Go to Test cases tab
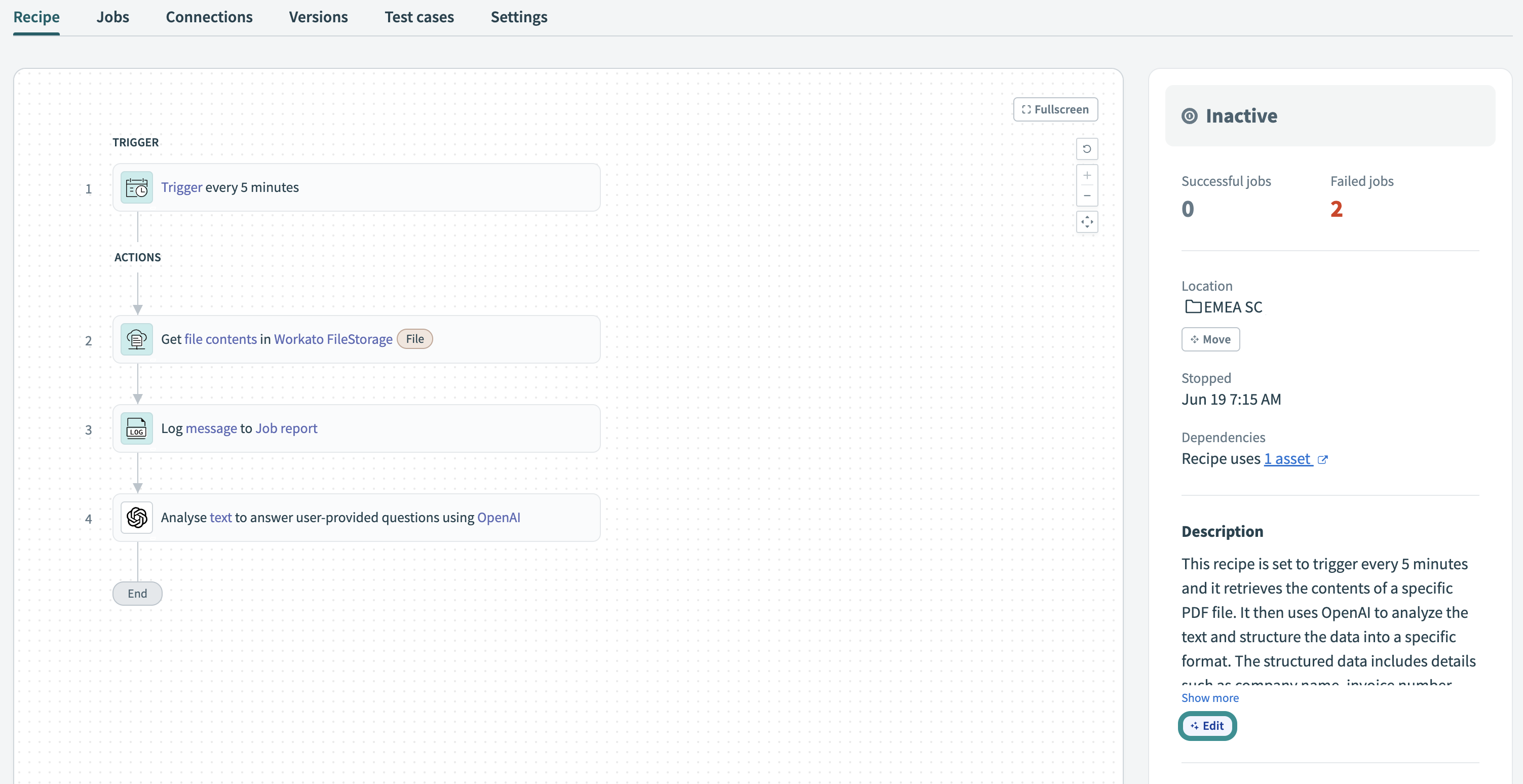Viewport: 1523px width, 784px height. 419,17
